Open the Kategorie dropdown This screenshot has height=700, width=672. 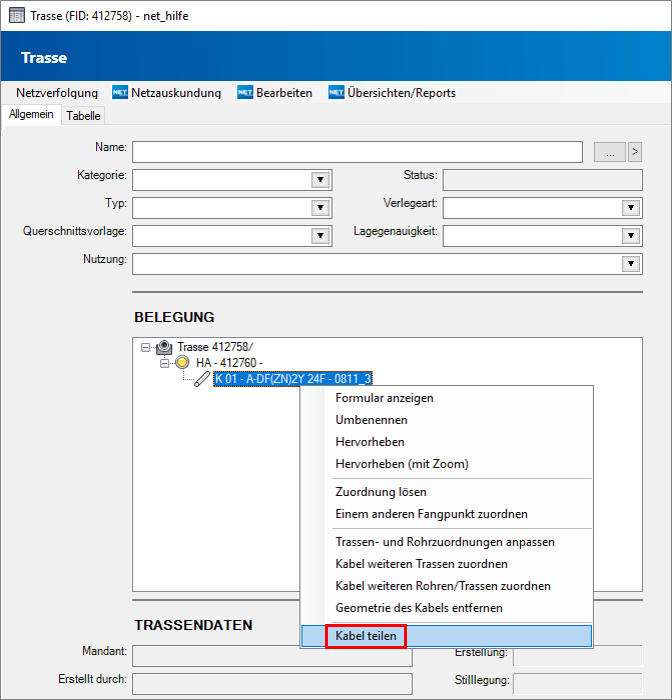click(320, 180)
